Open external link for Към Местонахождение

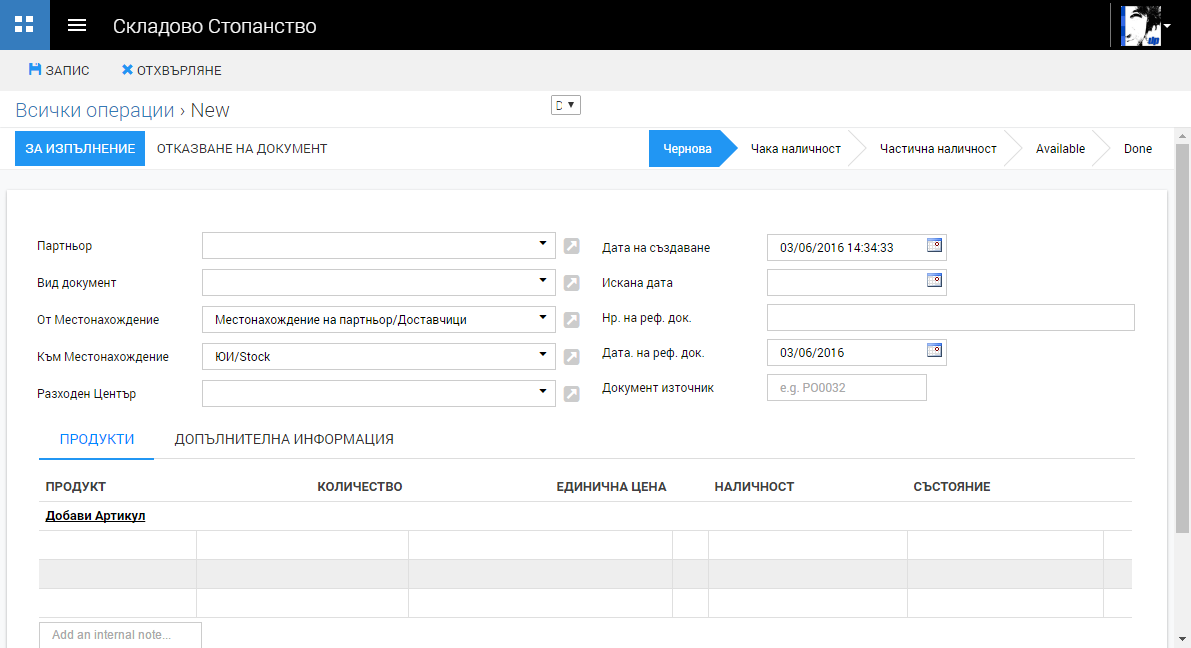571,357
